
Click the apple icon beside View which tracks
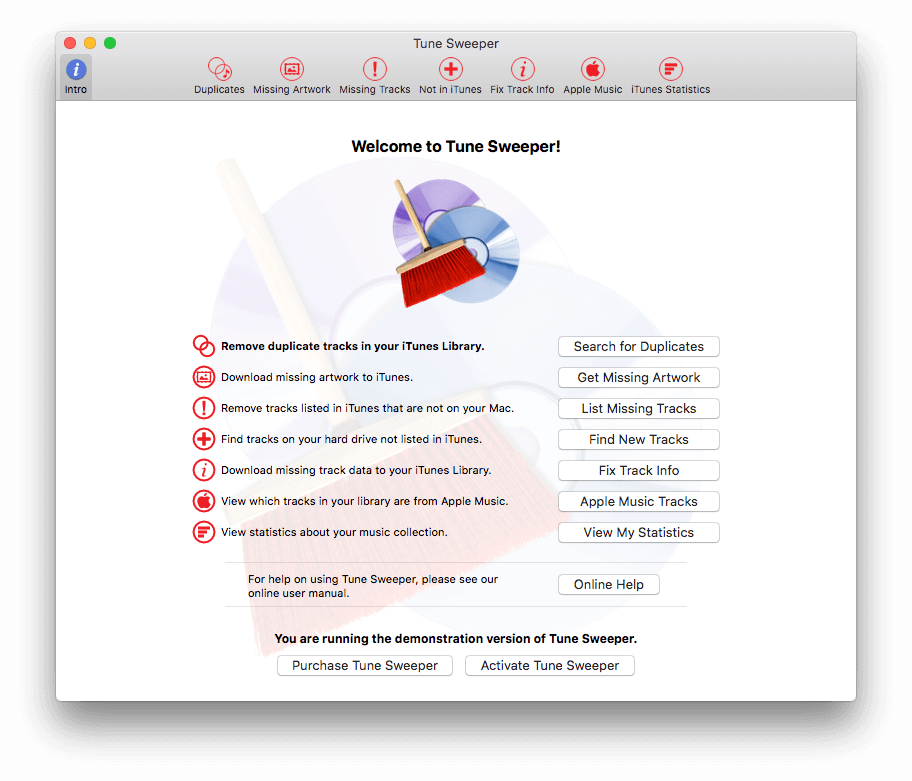tap(204, 501)
